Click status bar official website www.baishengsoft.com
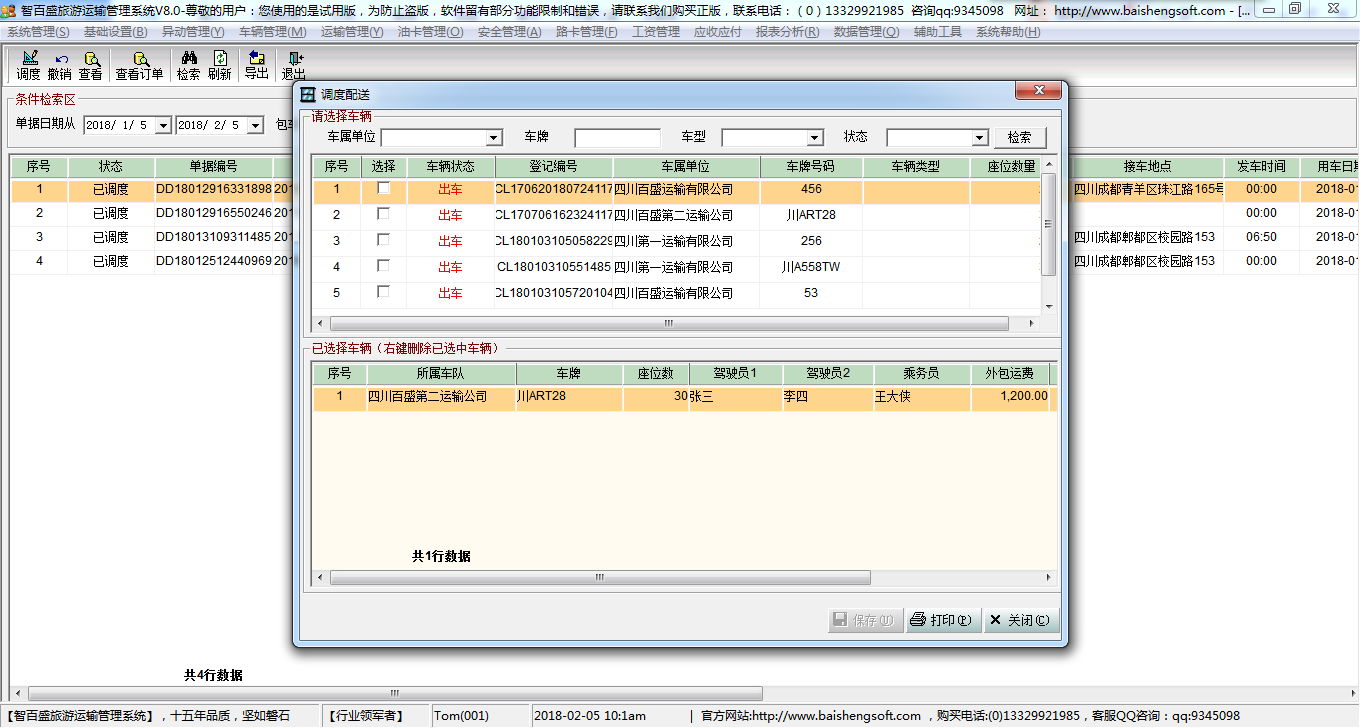 [x=836, y=716]
